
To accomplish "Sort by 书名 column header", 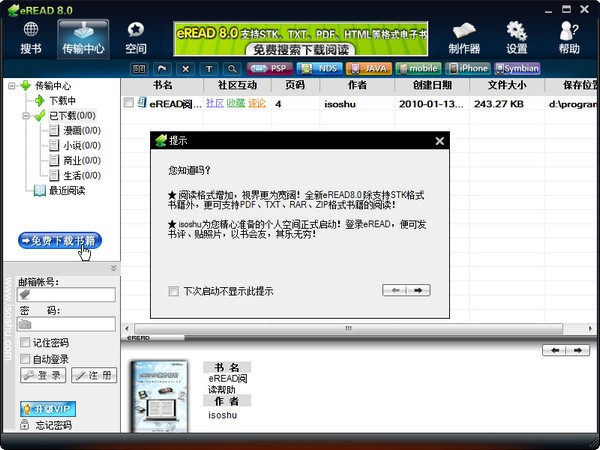I will [x=162, y=85].
